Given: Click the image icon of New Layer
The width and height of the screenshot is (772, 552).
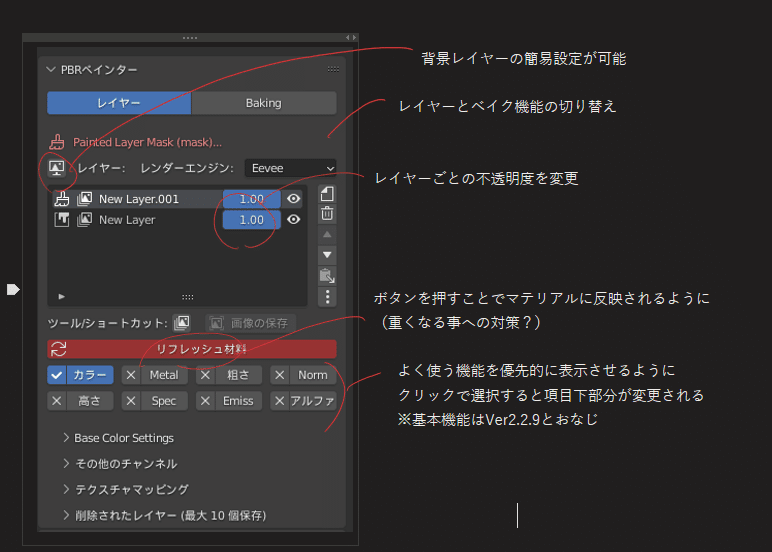Looking at the screenshot, I should click(x=84, y=220).
